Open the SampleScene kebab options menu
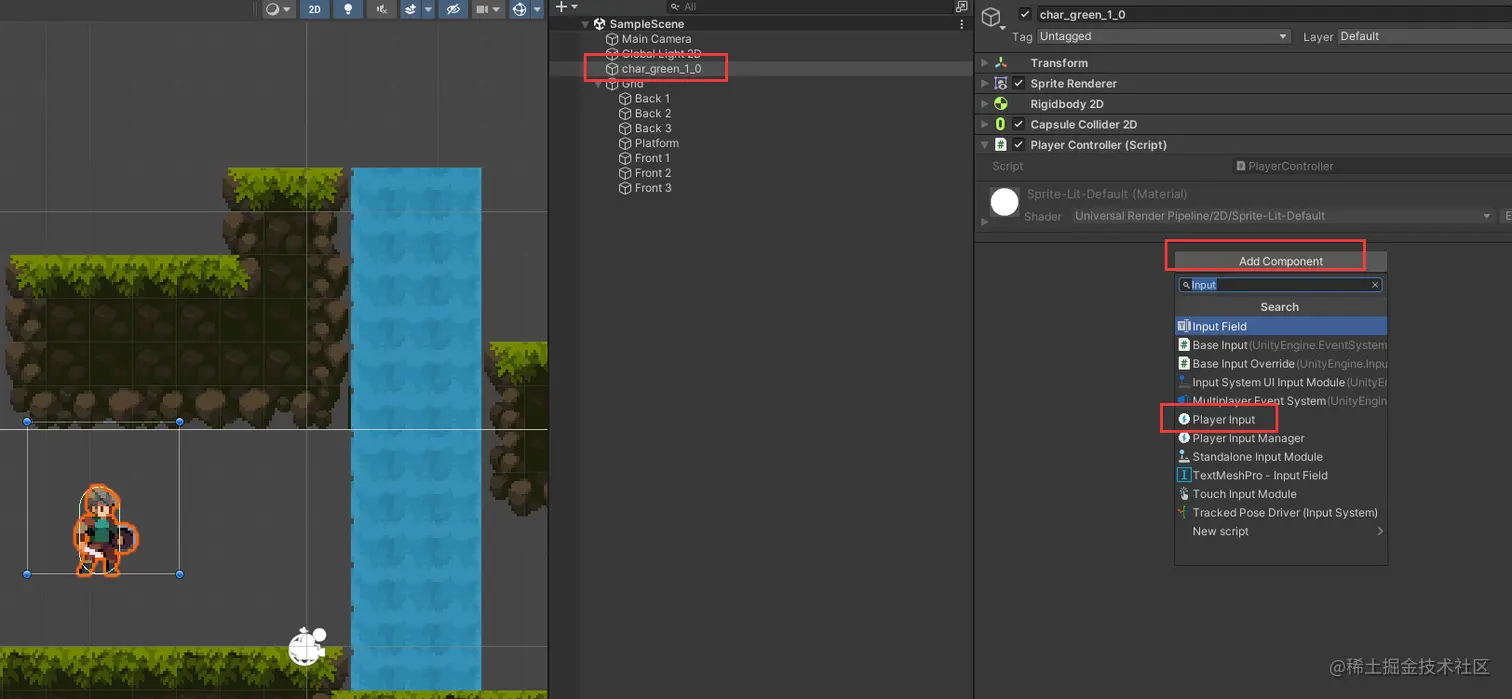Screen dimensions: 1512x699 [962, 24]
